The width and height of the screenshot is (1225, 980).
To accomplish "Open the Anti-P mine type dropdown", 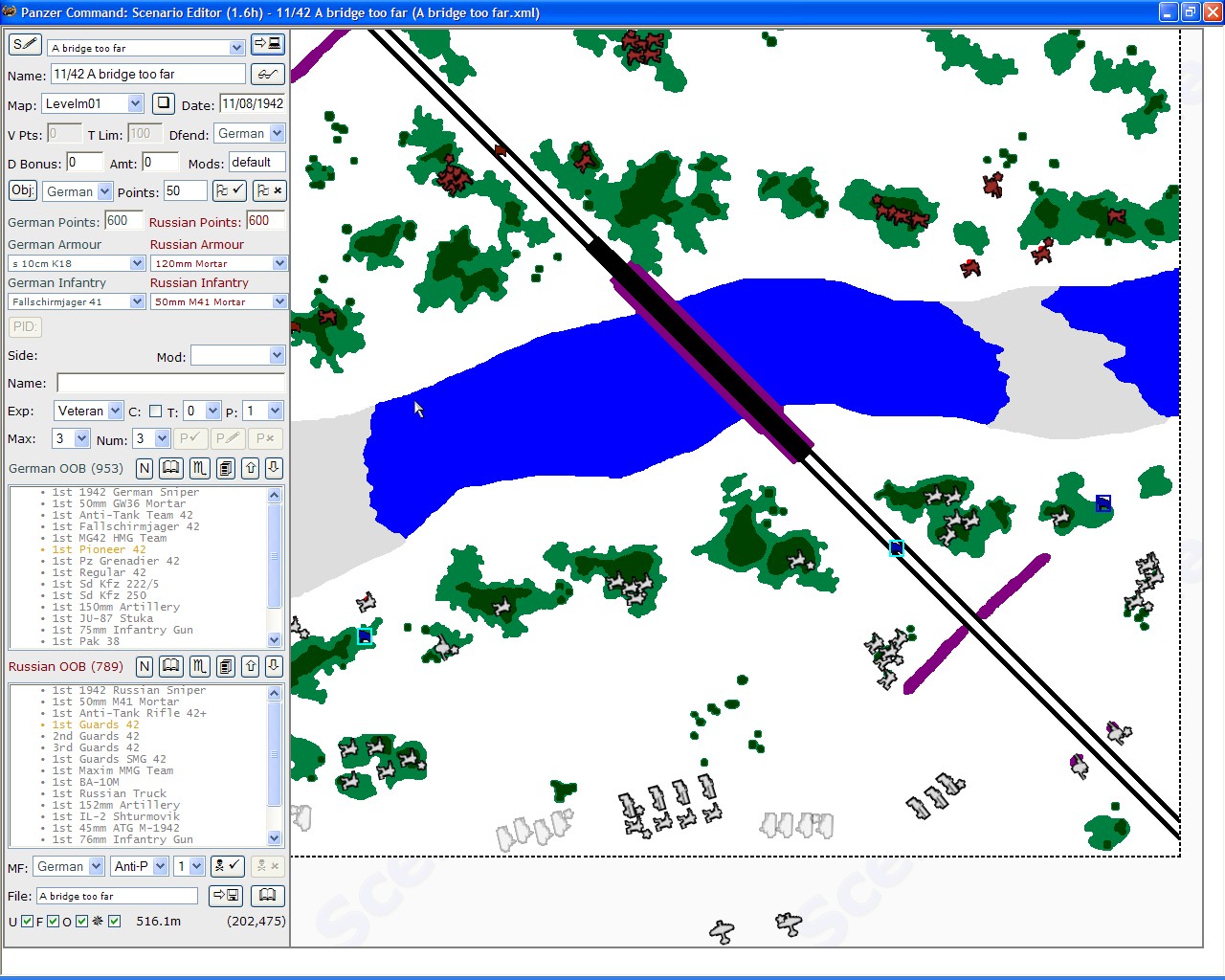I will click(x=160, y=866).
